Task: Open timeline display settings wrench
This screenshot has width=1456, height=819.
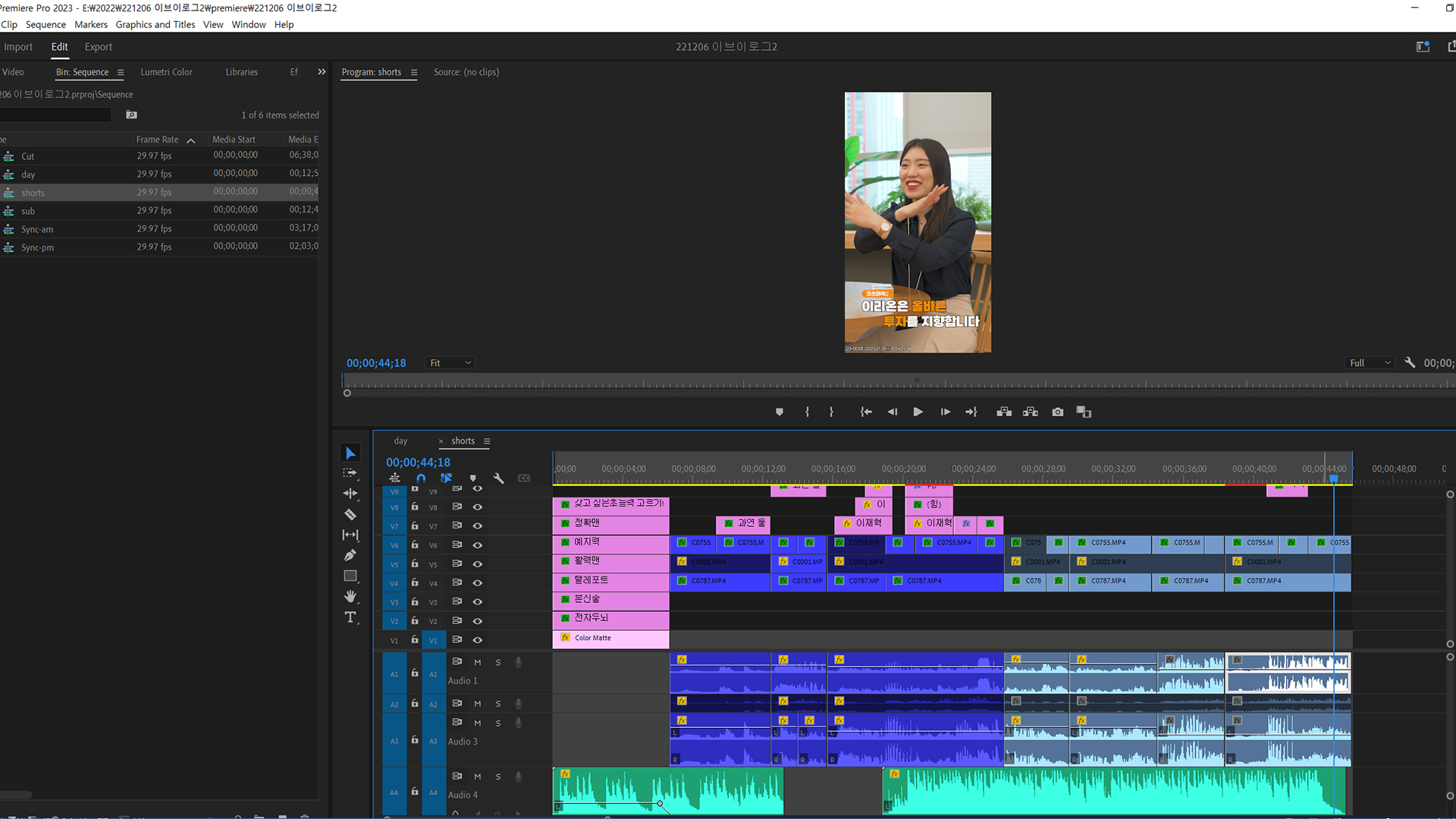Action: pyautogui.click(x=498, y=479)
